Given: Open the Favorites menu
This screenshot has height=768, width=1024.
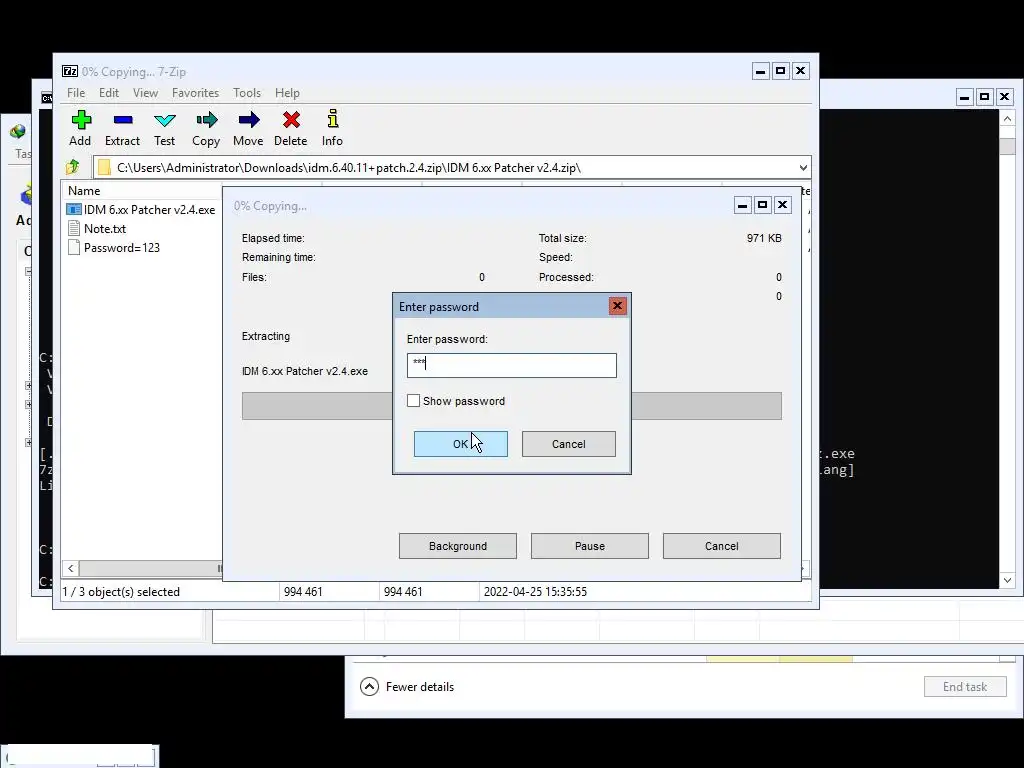Looking at the screenshot, I should pos(195,93).
